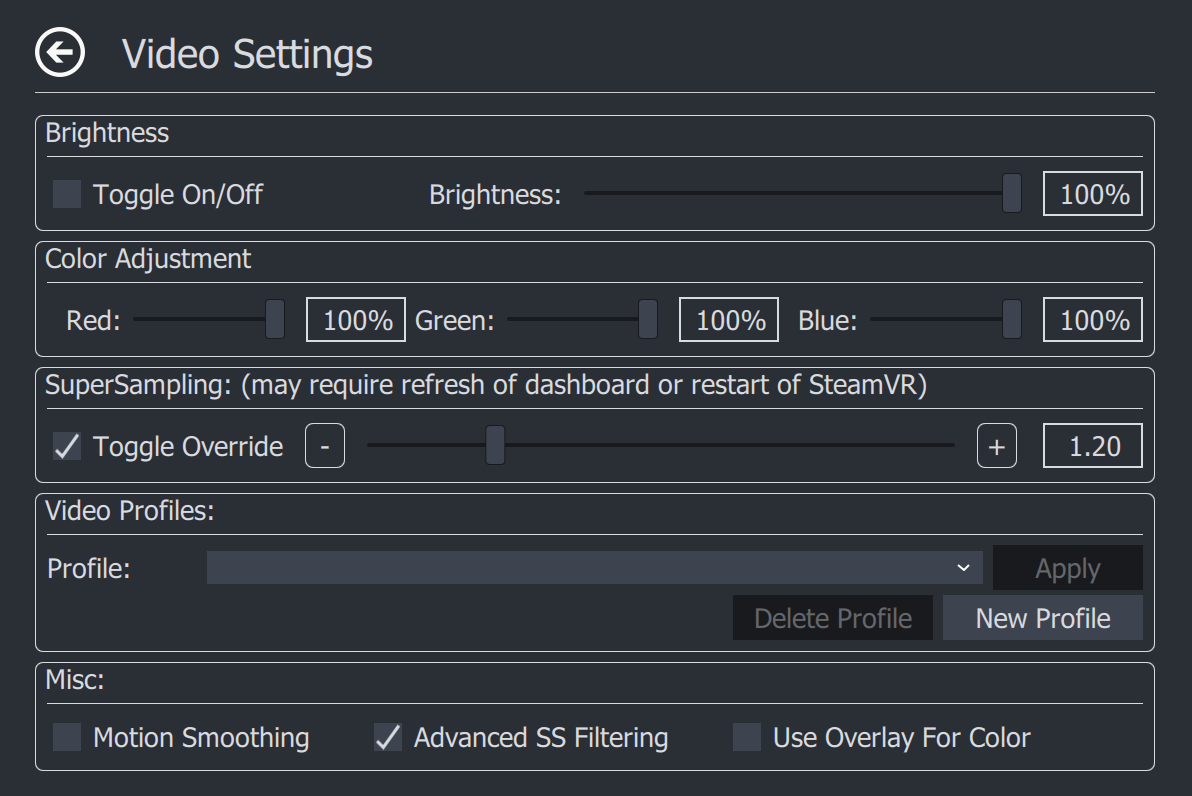Go back using the arrow icon
This screenshot has height=796, width=1192.
[60, 52]
